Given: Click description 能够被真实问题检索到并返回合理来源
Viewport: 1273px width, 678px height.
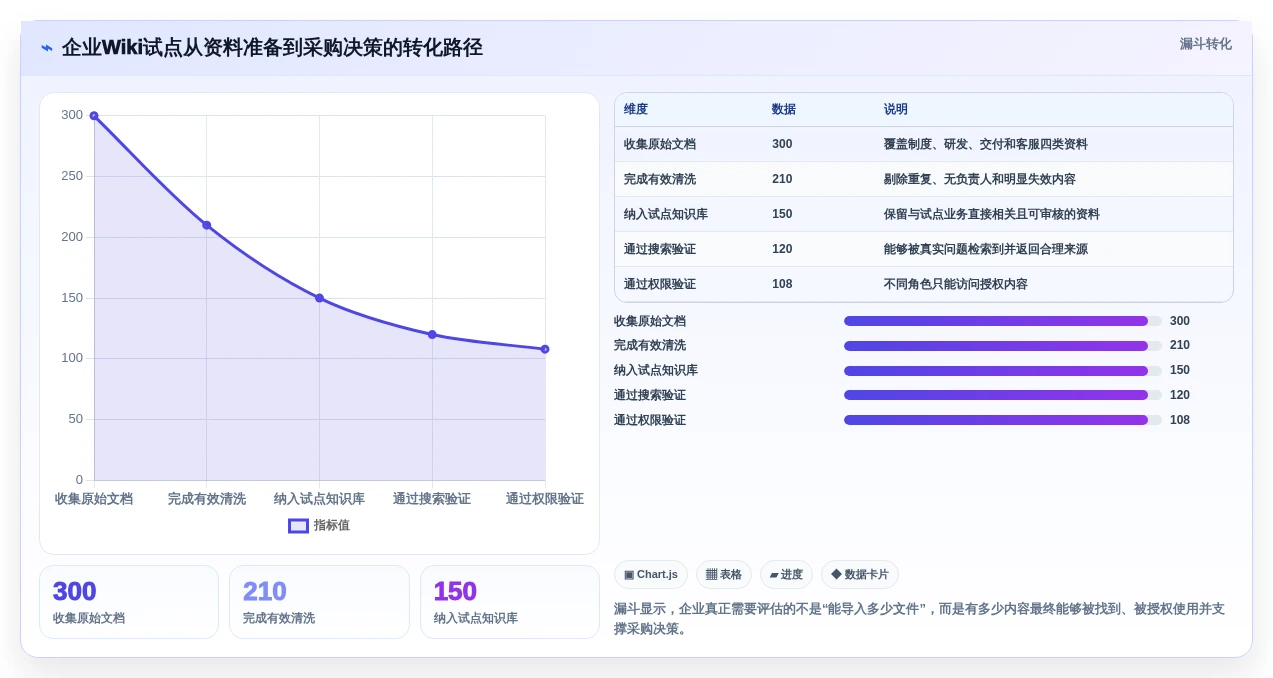Looking at the screenshot, I should pyautogui.click(x=986, y=249).
